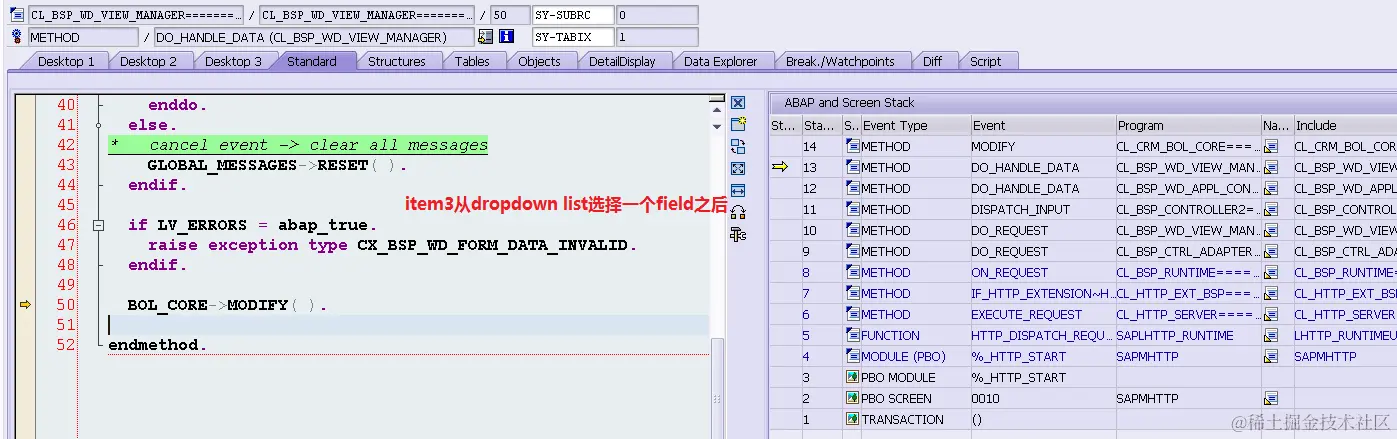Viewport: 1397px width, 439px height.
Task: Click code line GLOBAL_MESSAGES->RESET( )
Action: click(x=277, y=165)
